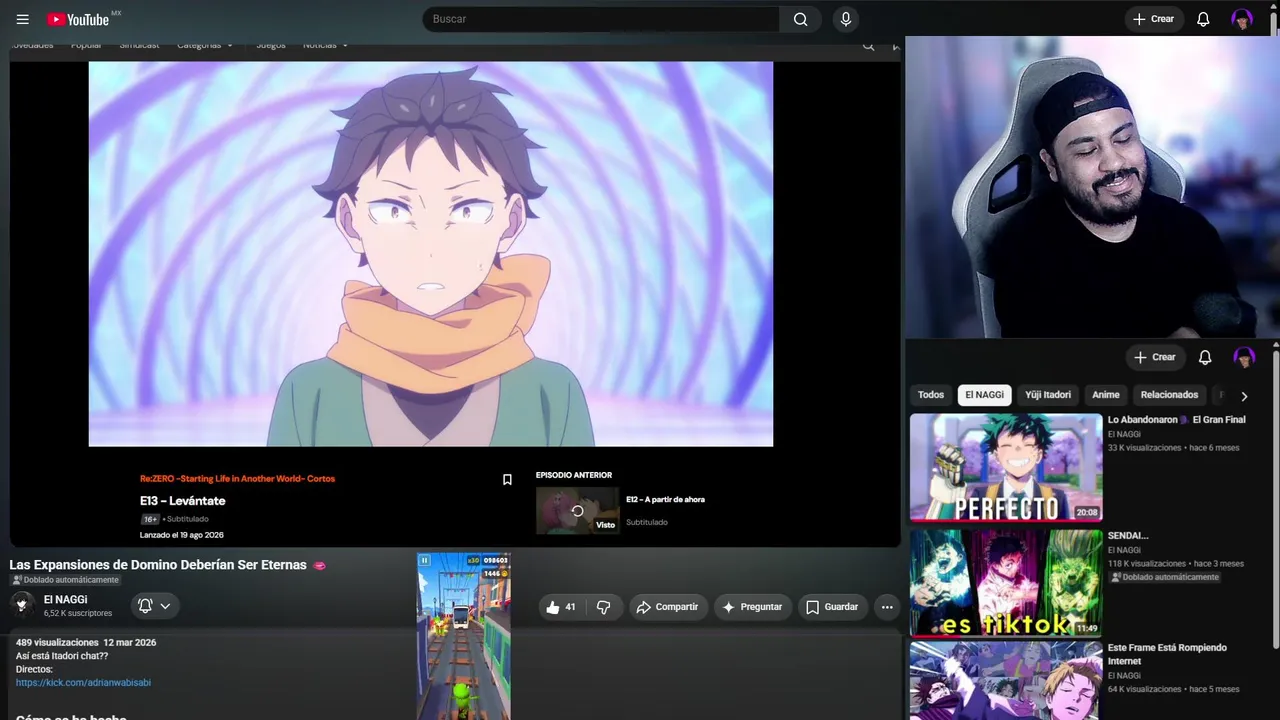Select the El NAGGi filter chip
The width and height of the screenshot is (1280, 720).
984,395
